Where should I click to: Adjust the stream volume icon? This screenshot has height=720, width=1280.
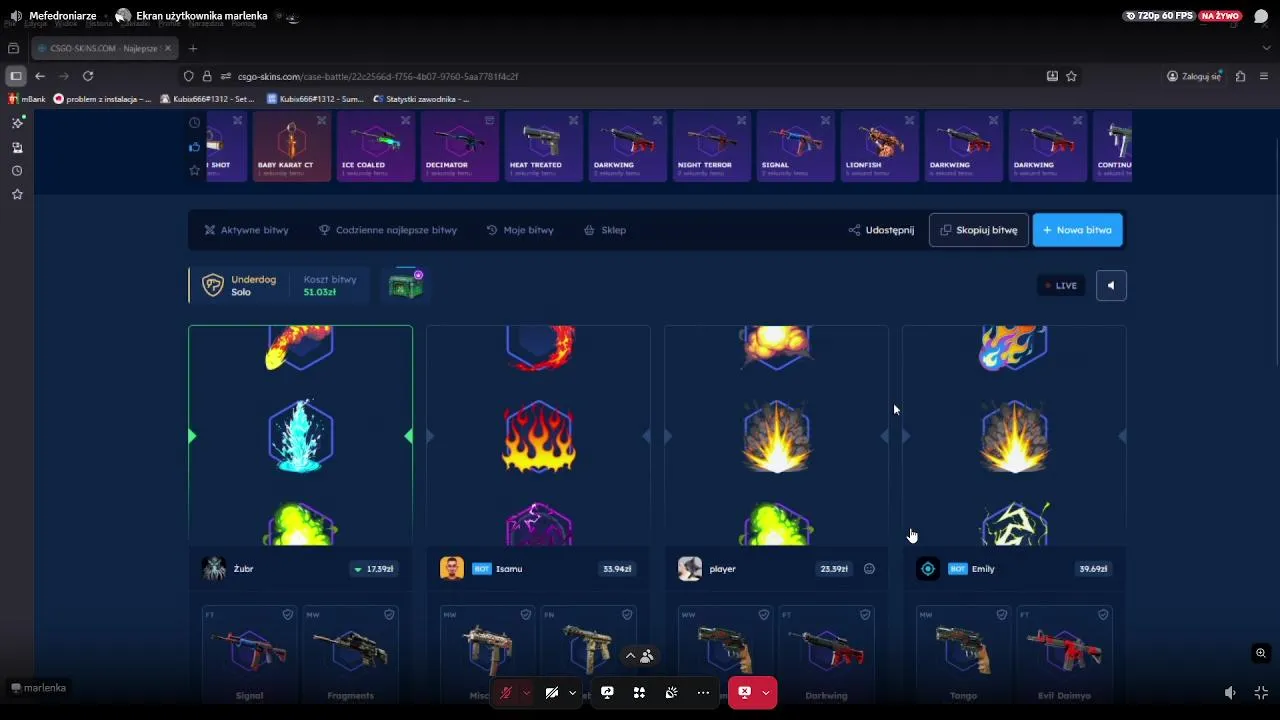(1230, 692)
